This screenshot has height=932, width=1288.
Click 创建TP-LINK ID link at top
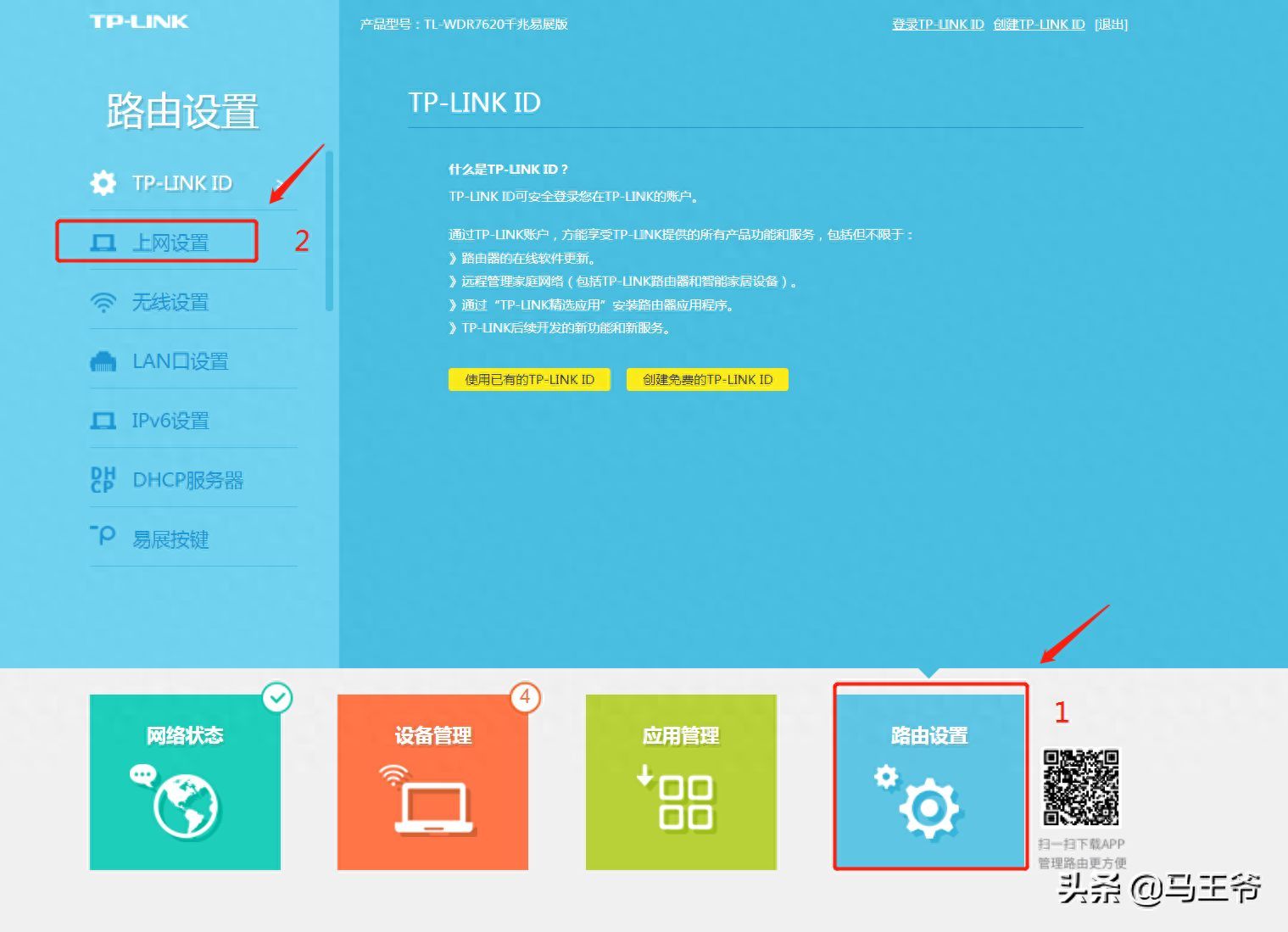(1039, 24)
